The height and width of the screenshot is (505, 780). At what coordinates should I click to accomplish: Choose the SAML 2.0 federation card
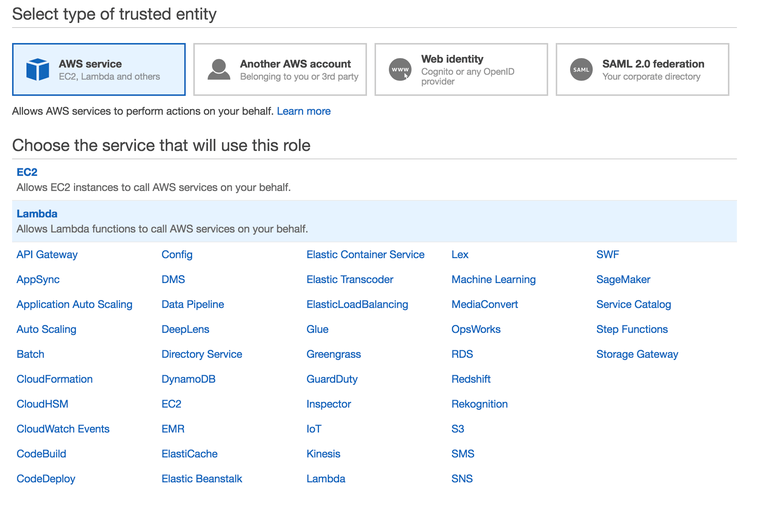pos(642,69)
